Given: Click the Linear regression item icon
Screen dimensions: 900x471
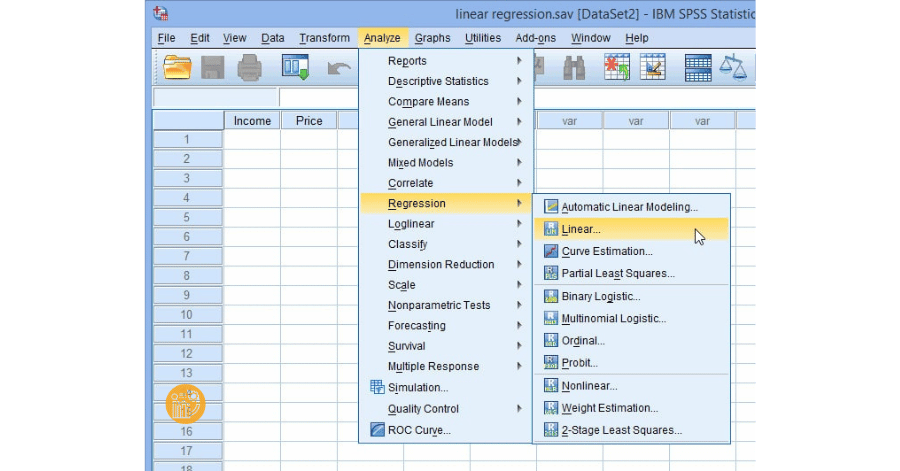Looking at the screenshot, I should coord(551,229).
